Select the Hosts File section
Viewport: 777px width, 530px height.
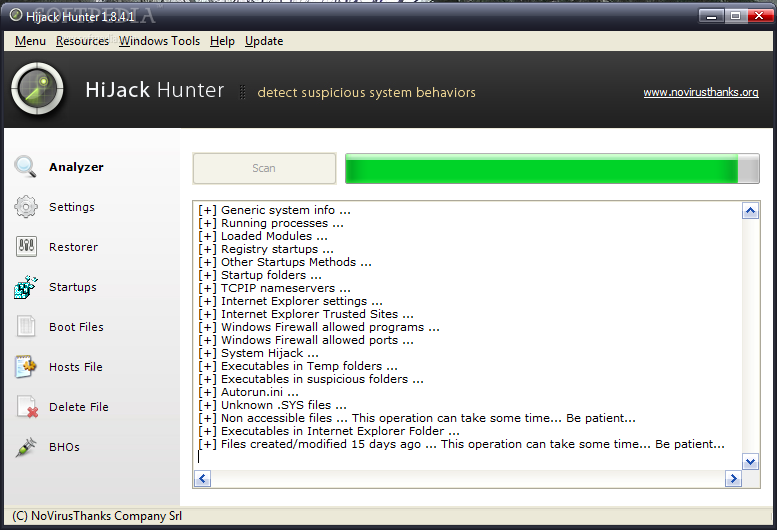click(76, 367)
